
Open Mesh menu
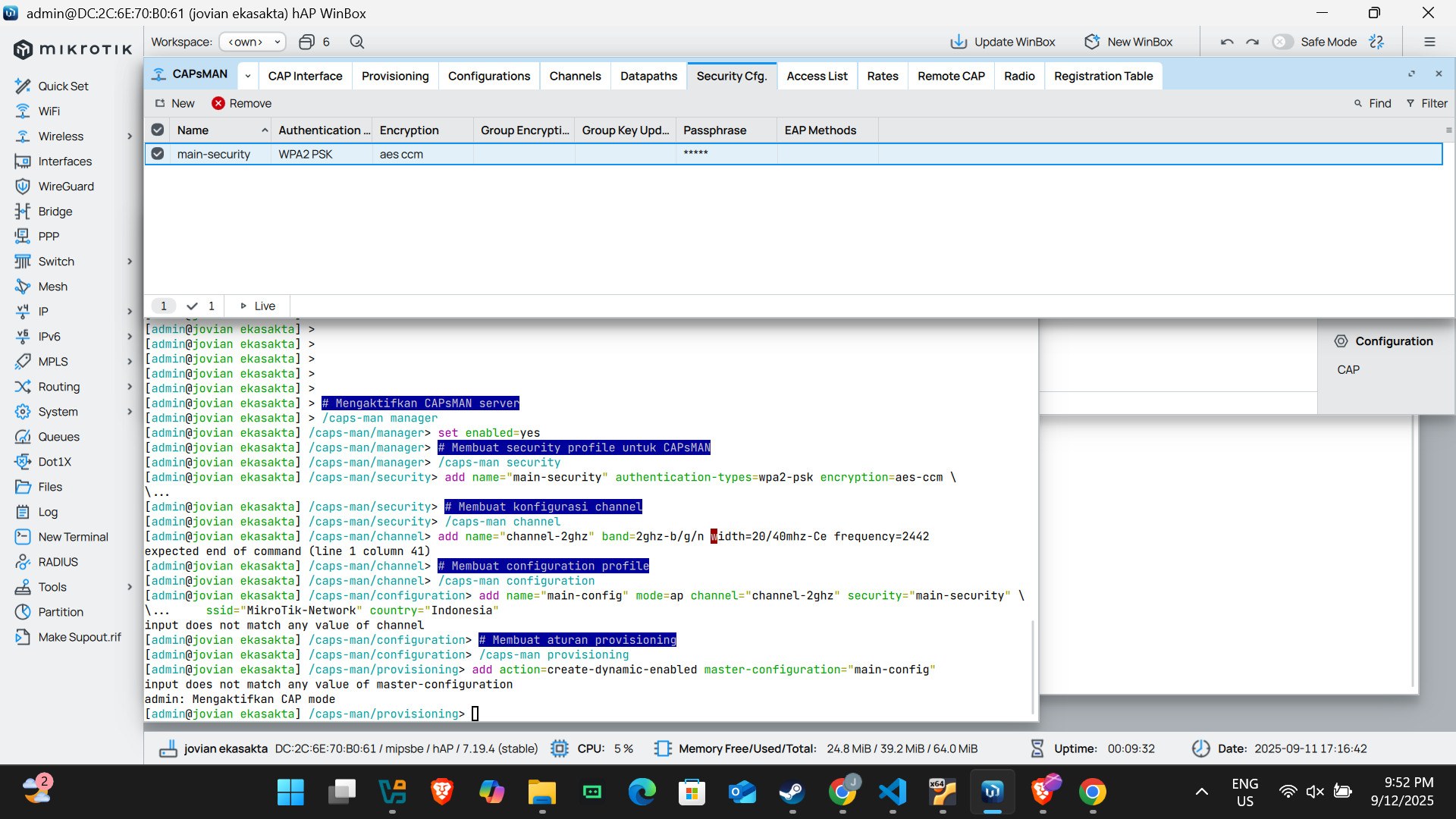click(52, 286)
